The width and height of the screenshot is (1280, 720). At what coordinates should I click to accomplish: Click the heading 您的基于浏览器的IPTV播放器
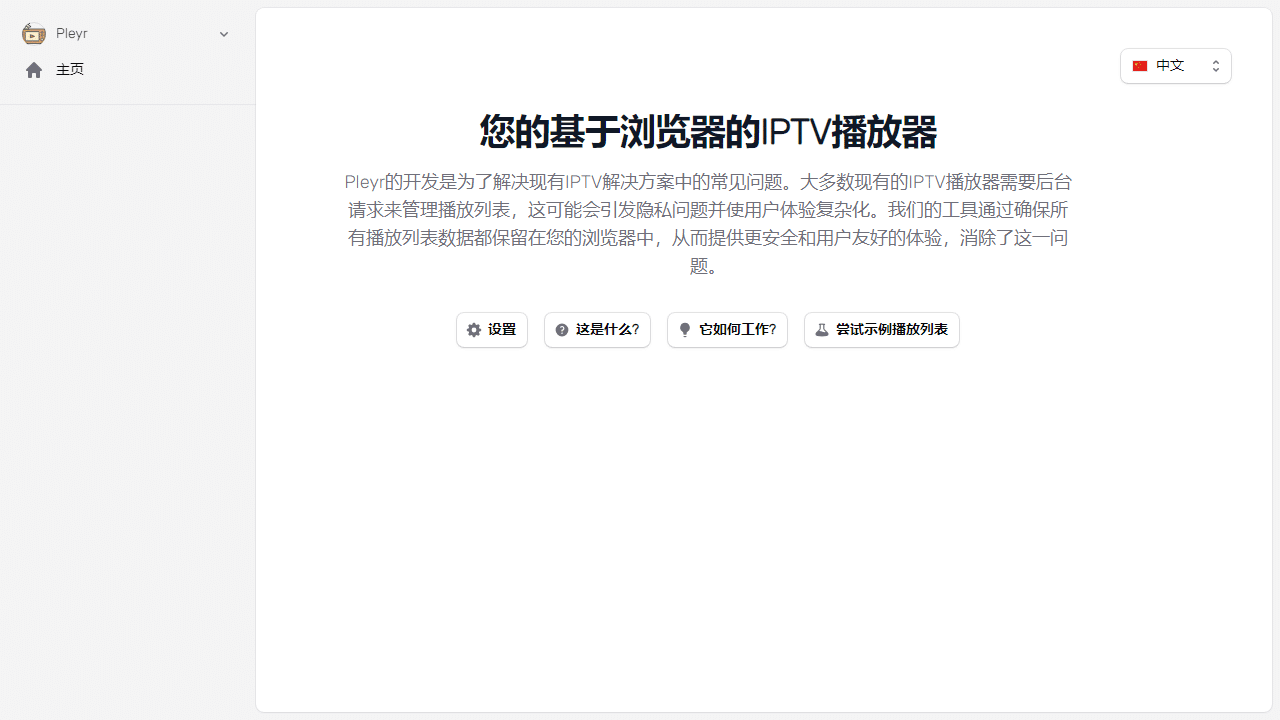[x=708, y=132]
